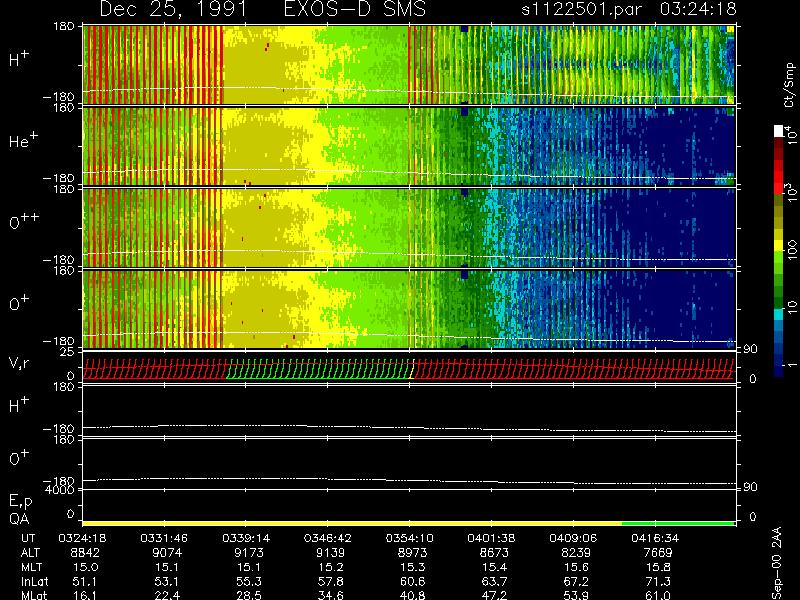The image size is (800, 600).
Task: Click the 'ALT' row label
Action: tap(30, 553)
